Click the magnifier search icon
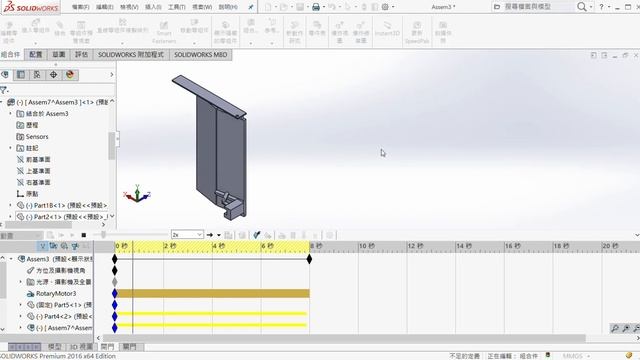Image resolution: width=640 pixels, height=360 pixels. point(582,7)
